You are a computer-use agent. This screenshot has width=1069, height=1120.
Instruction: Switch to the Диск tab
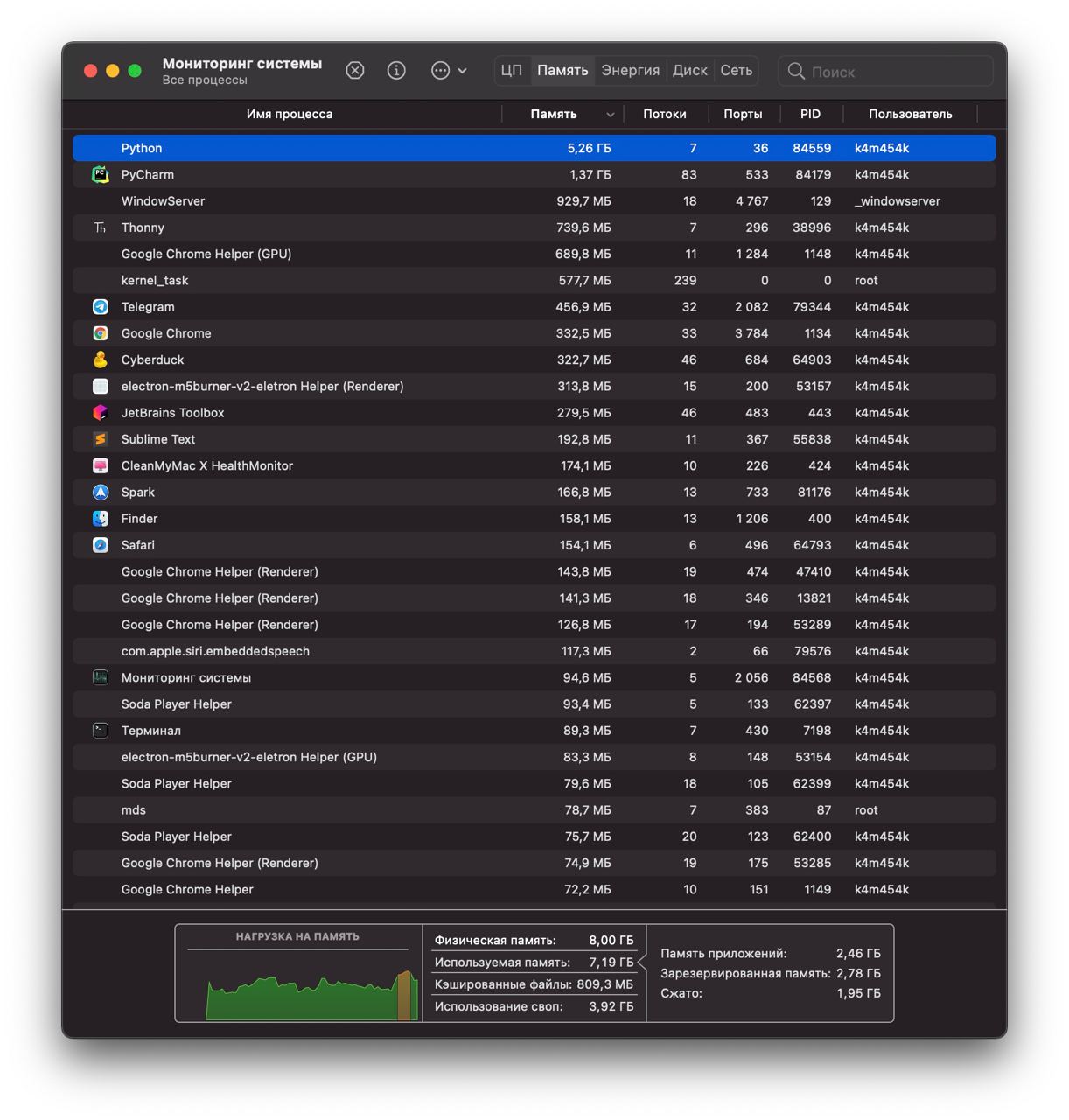(x=690, y=71)
